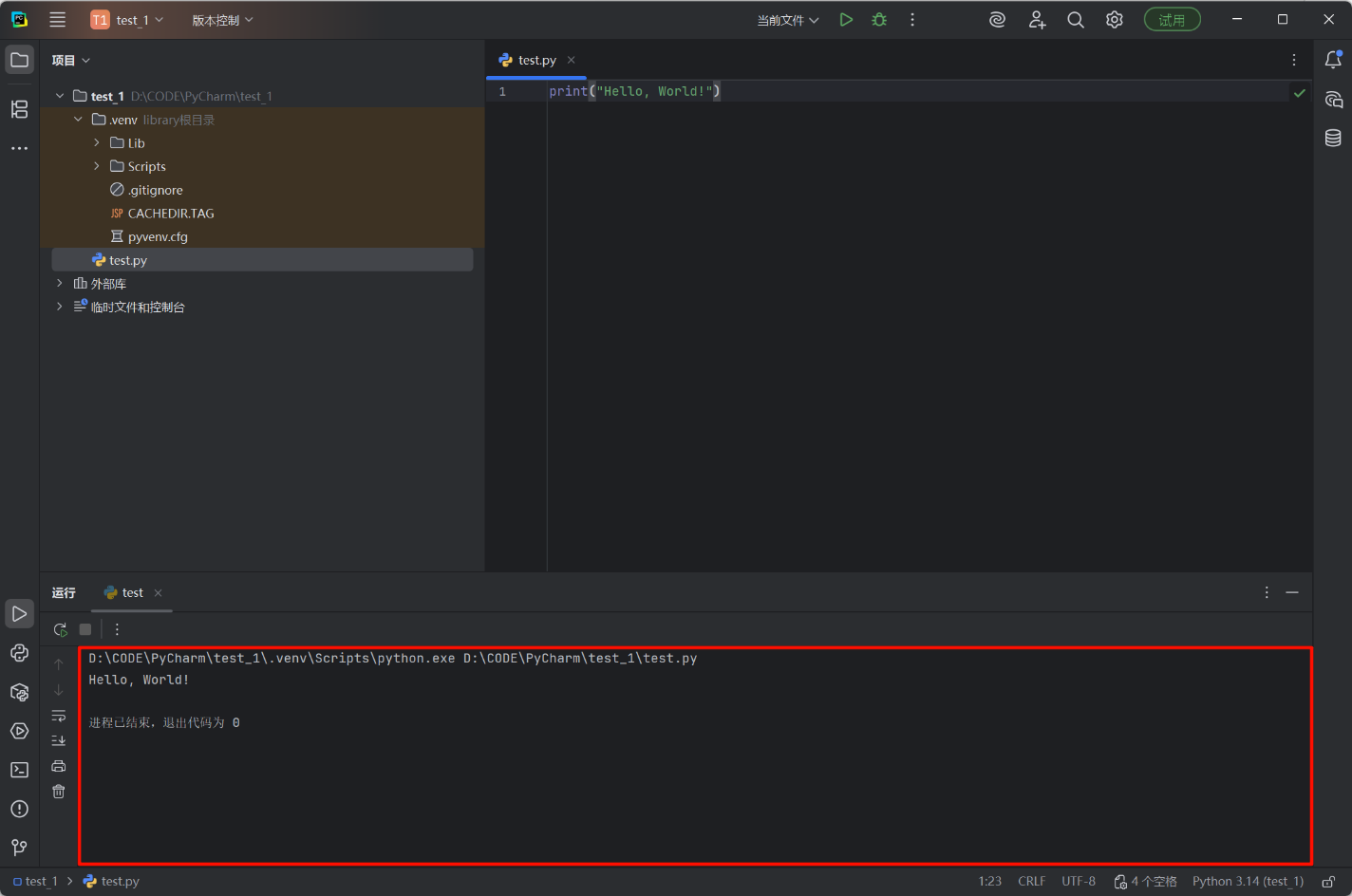Viewport: 1352px width, 896px height.
Task: Open the test_1 project switcher dropdown
Action: click(127, 20)
